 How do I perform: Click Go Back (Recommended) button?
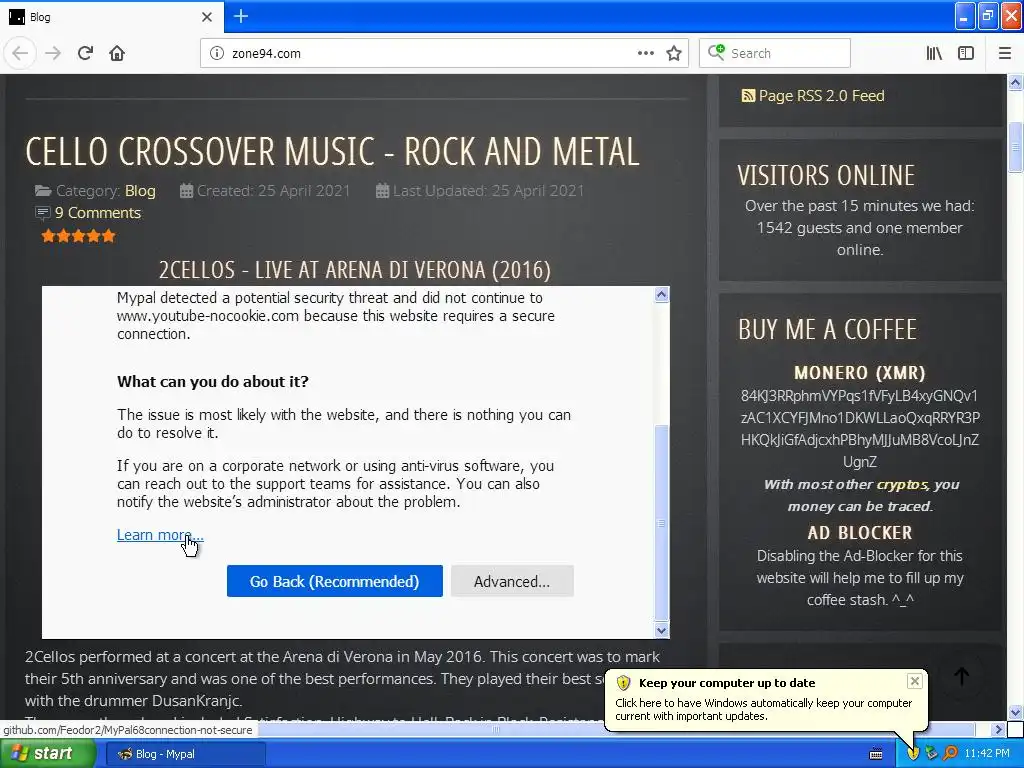[334, 581]
